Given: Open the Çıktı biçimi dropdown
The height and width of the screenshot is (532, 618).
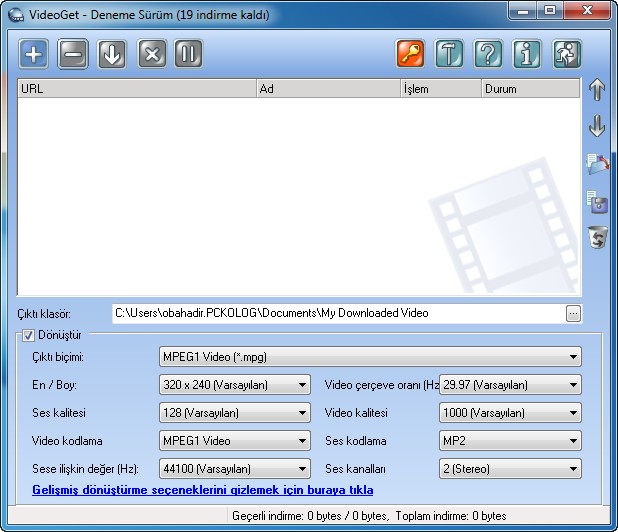Looking at the screenshot, I should point(370,357).
